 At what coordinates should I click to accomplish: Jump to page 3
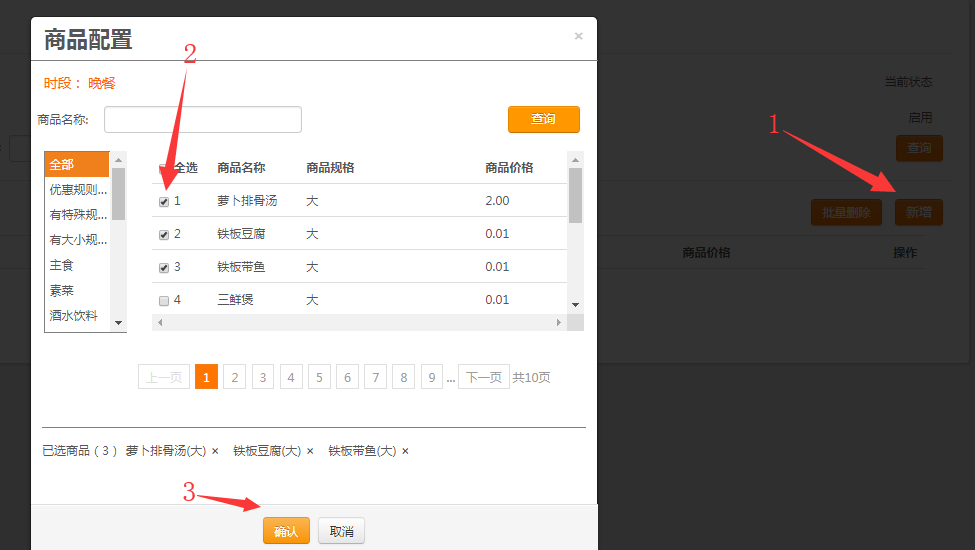click(x=263, y=377)
